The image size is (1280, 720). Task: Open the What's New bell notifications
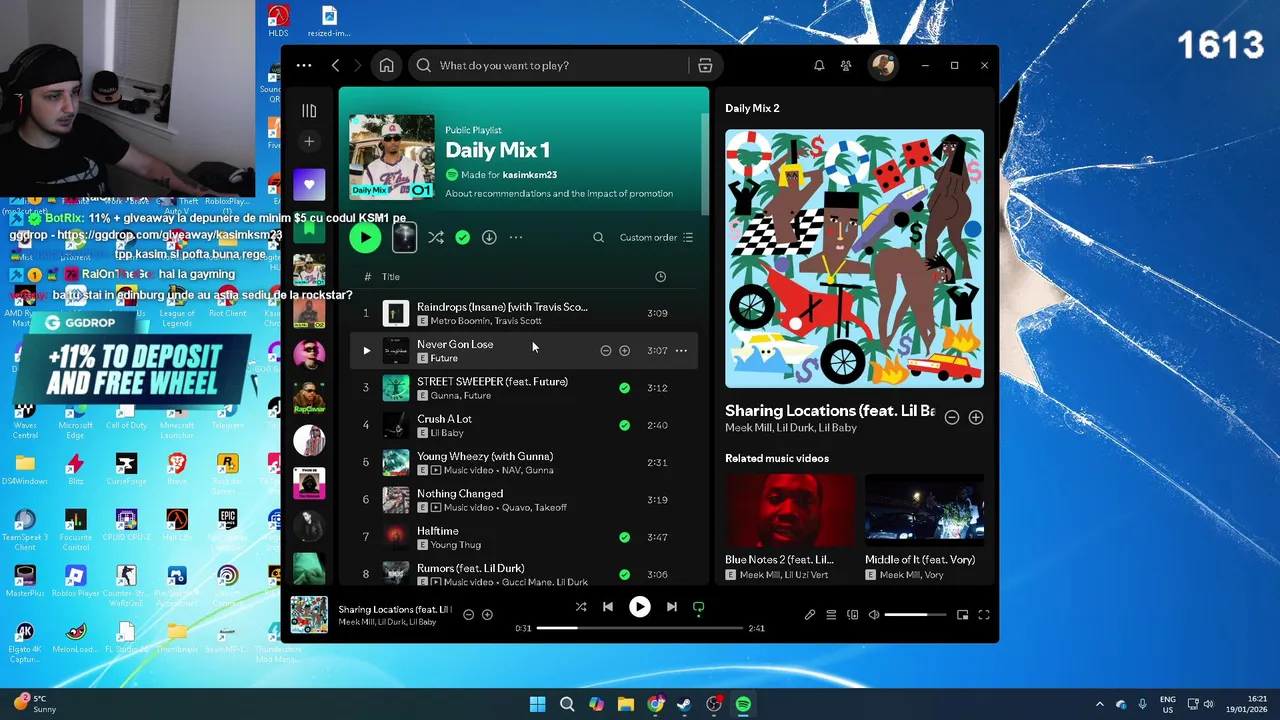point(819,65)
